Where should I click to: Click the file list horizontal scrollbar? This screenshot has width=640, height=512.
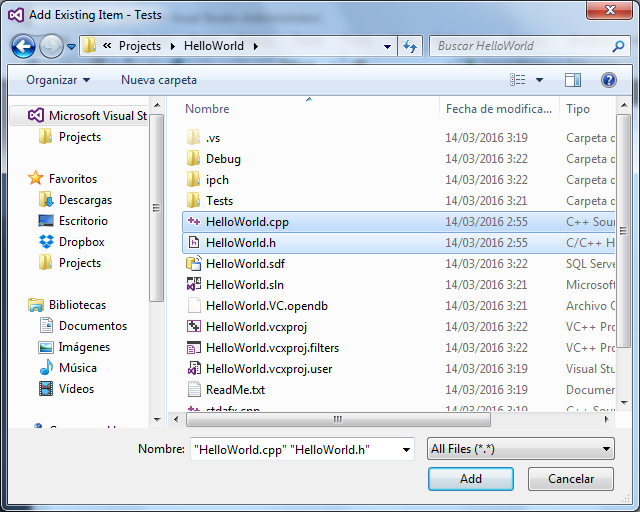click(338, 419)
